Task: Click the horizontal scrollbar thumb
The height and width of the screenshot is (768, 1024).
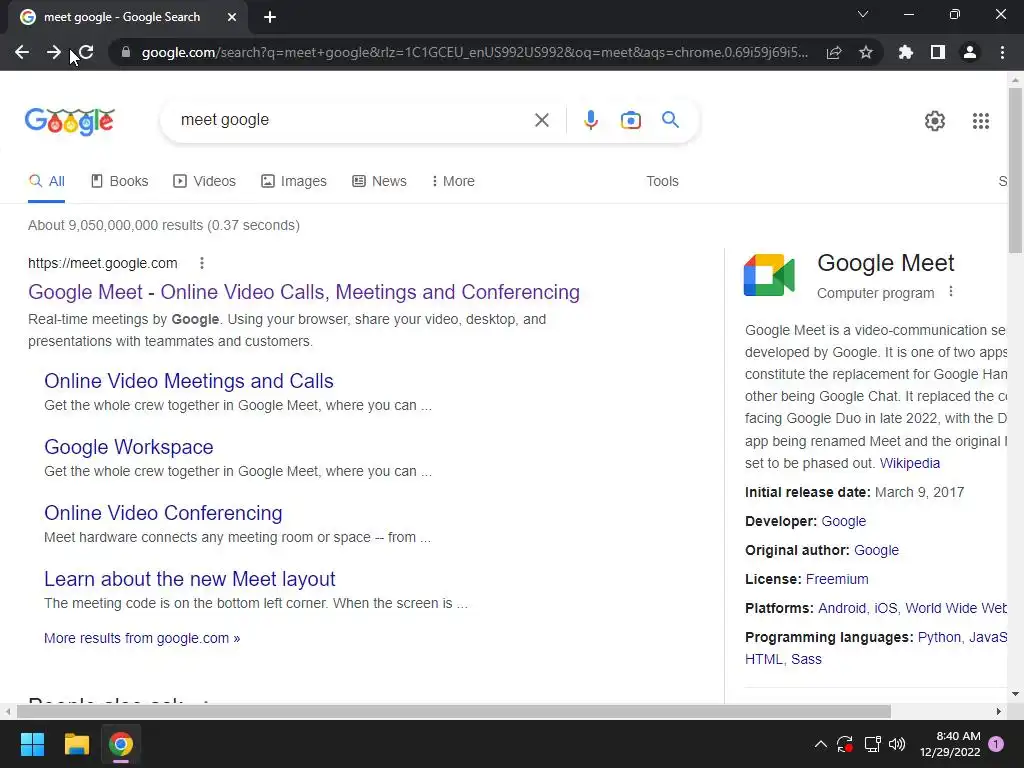Action: coord(454,711)
